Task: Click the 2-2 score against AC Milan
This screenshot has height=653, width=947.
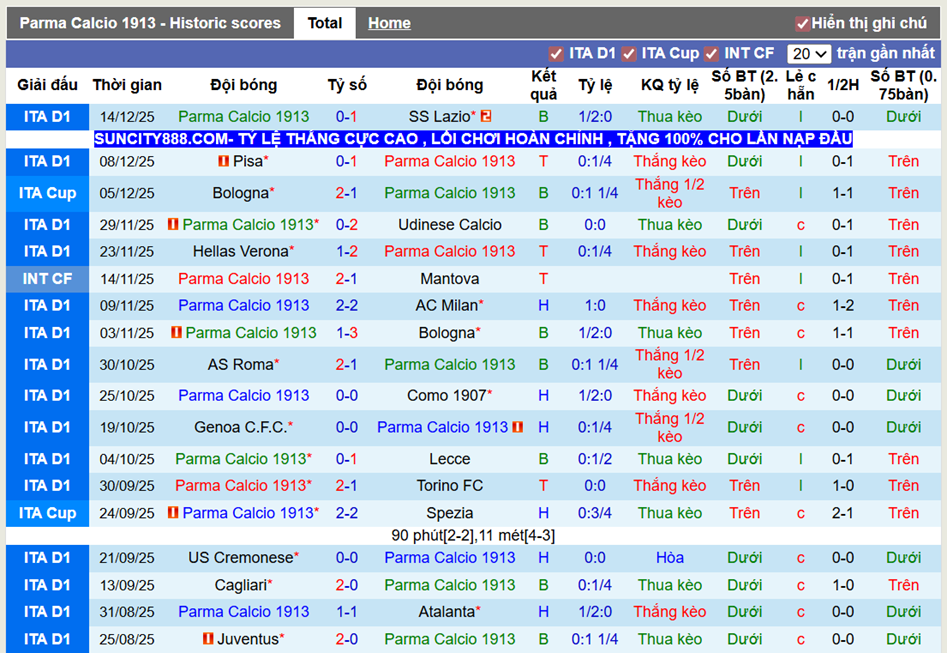Action: tap(347, 306)
